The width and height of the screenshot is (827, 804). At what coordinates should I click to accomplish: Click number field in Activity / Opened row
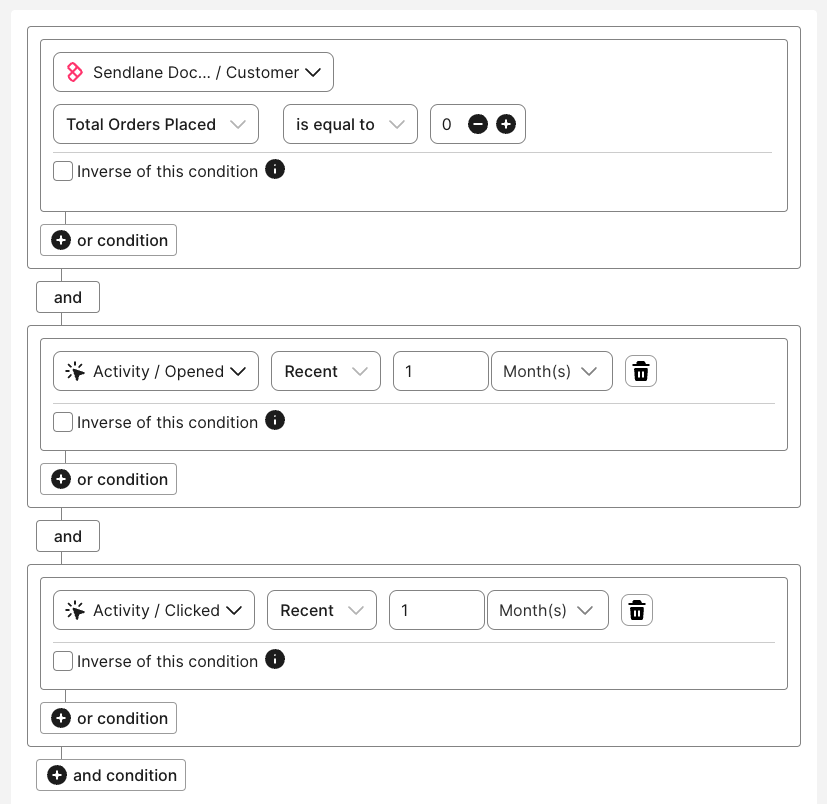click(x=440, y=371)
